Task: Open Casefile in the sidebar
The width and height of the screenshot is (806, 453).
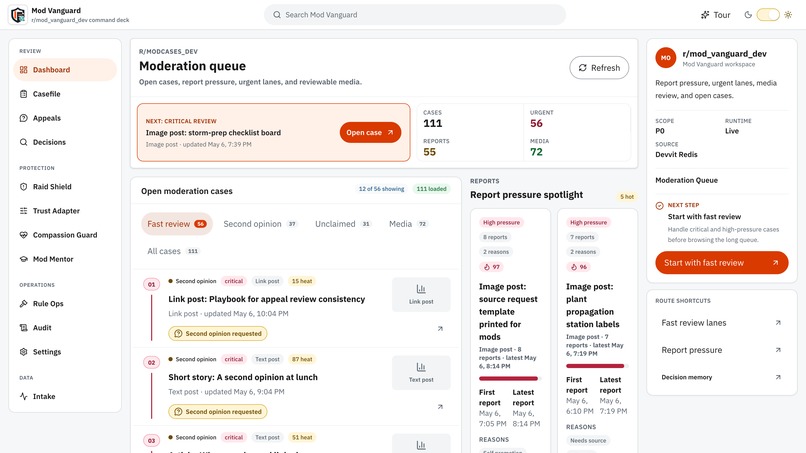Action: [x=65, y=94]
